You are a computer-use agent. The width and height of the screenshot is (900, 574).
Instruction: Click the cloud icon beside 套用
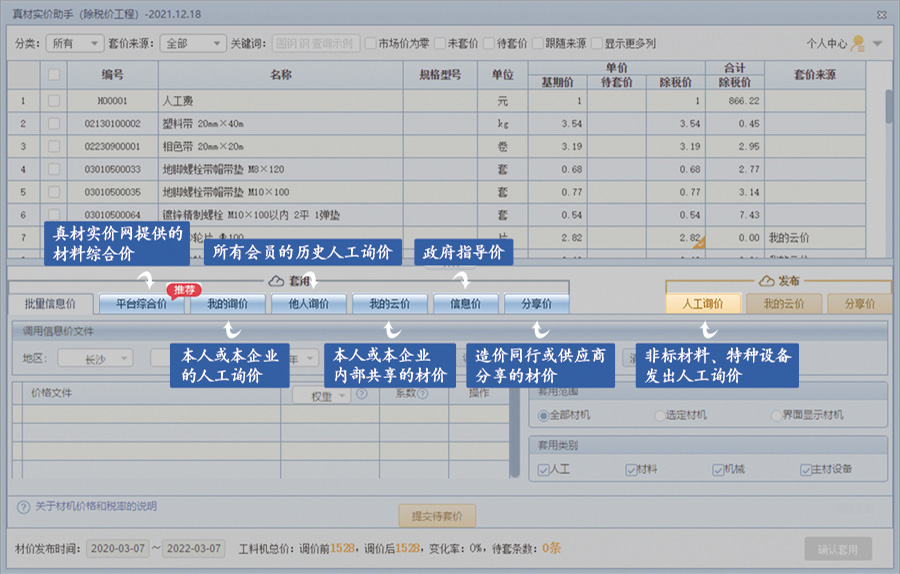pyautogui.click(x=277, y=282)
